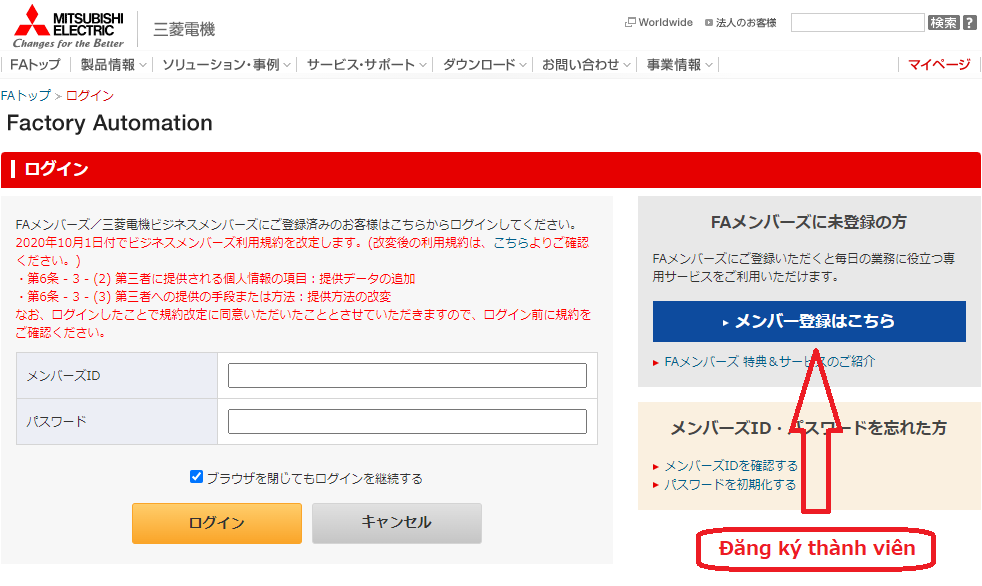The height and width of the screenshot is (586, 982).
Task: Open the お問い合わせ navigation menu
Action: pos(586,65)
